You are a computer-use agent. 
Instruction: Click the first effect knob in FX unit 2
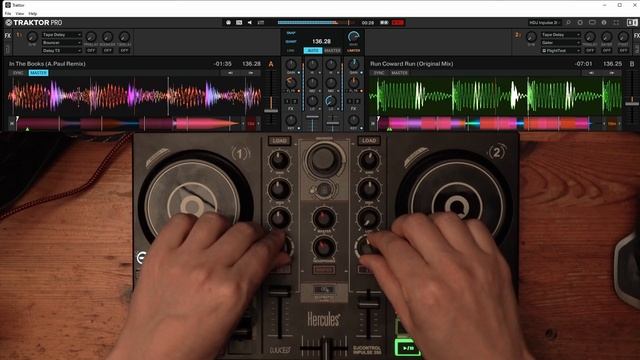[590, 37]
